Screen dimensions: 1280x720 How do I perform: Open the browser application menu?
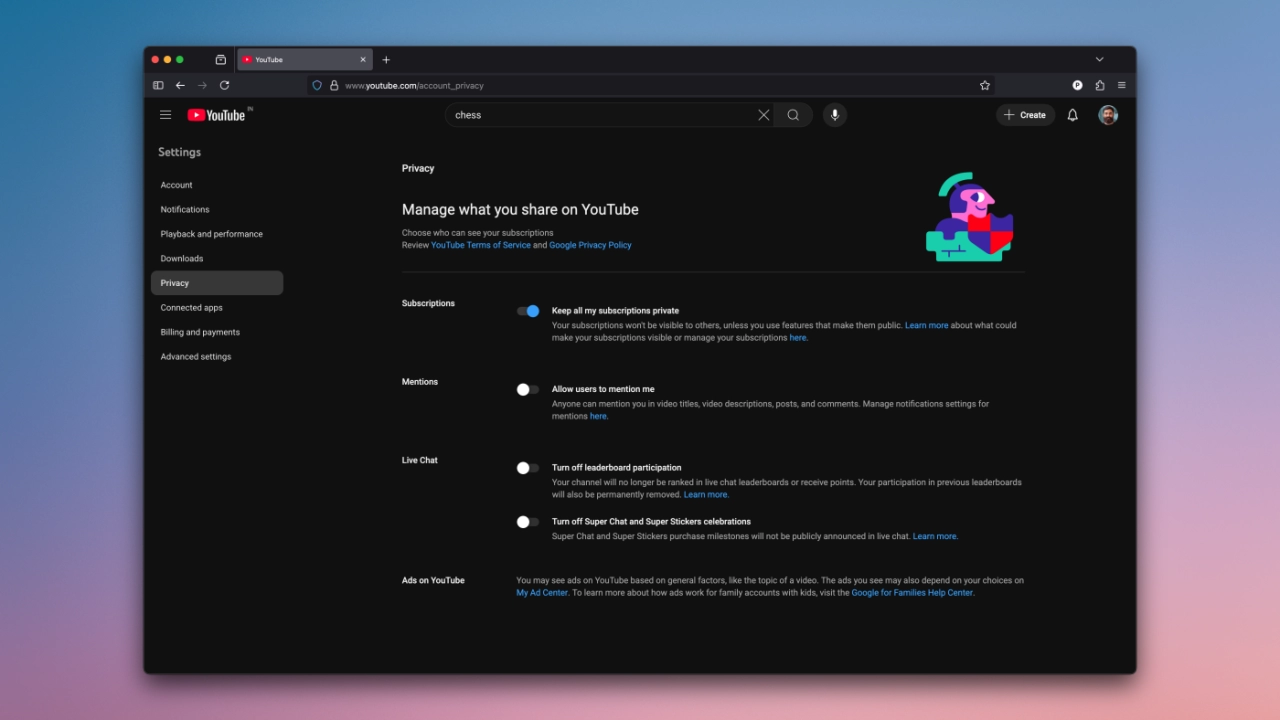[1121, 85]
